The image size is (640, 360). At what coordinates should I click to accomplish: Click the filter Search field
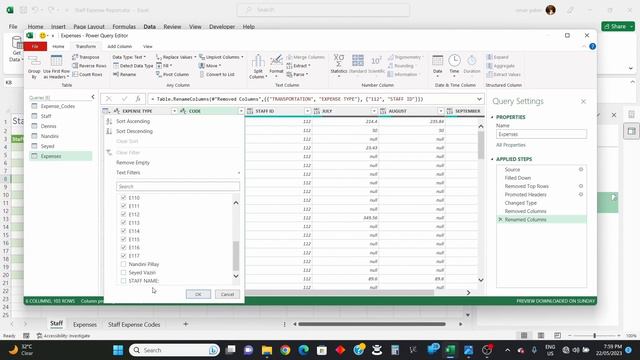tap(178, 187)
